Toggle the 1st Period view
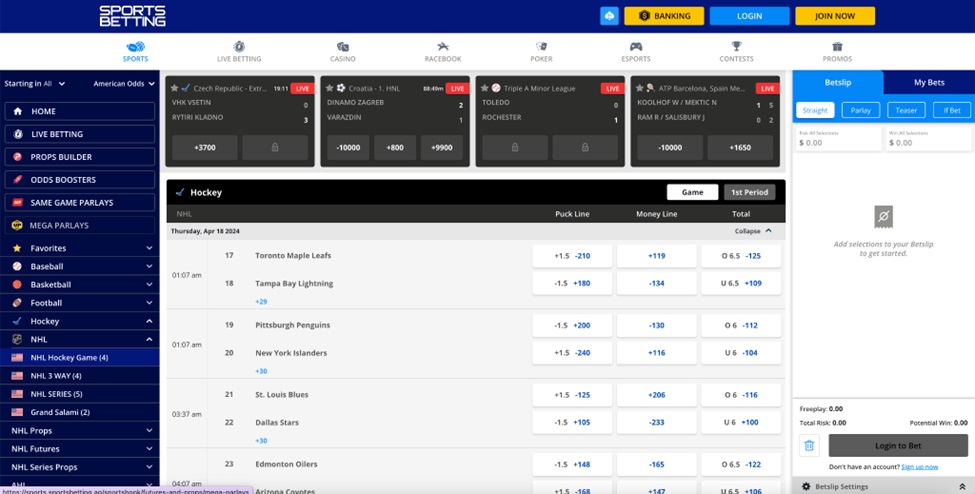Viewport: 975px width, 494px height. coord(749,192)
